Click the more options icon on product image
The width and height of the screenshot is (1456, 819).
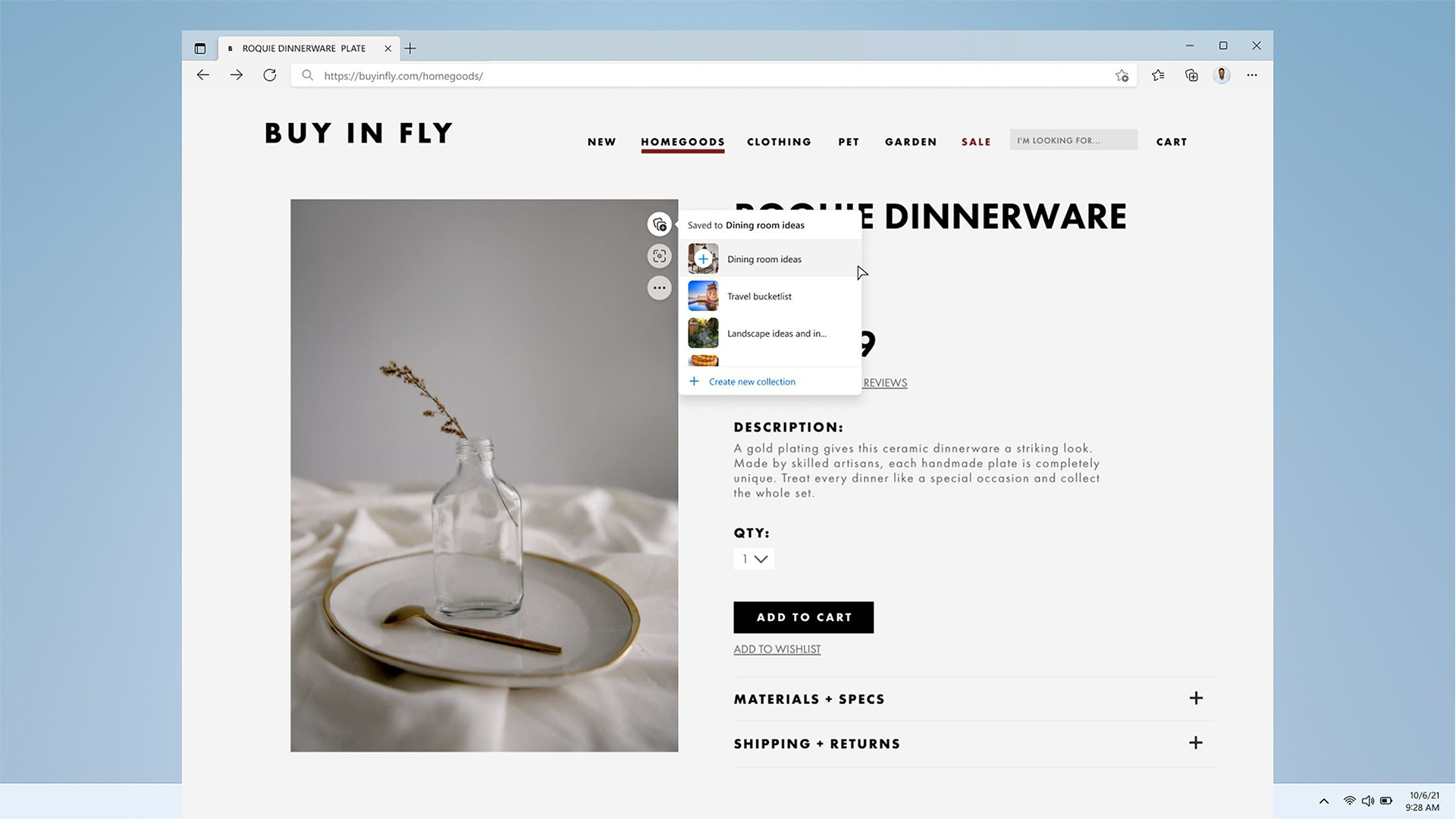pos(659,287)
